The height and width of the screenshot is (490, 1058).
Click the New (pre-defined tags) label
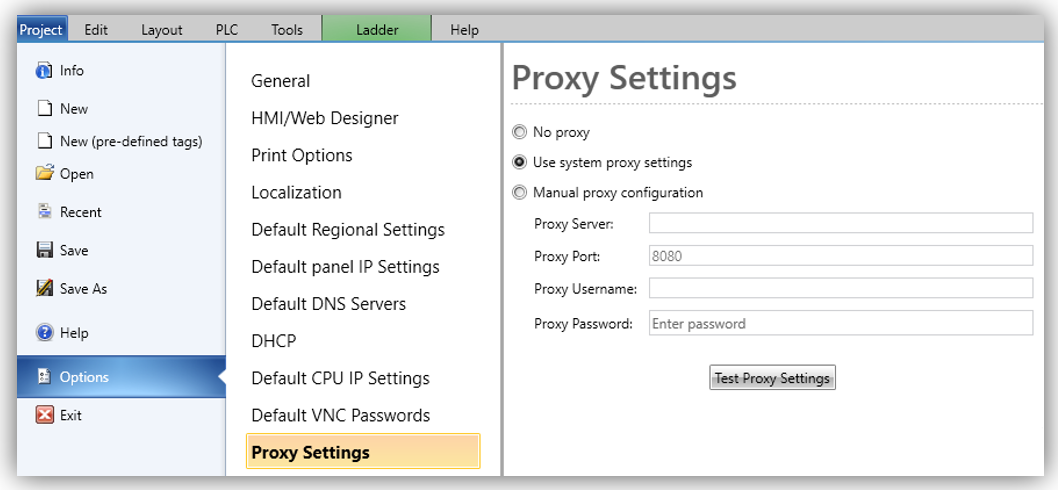click(131, 142)
